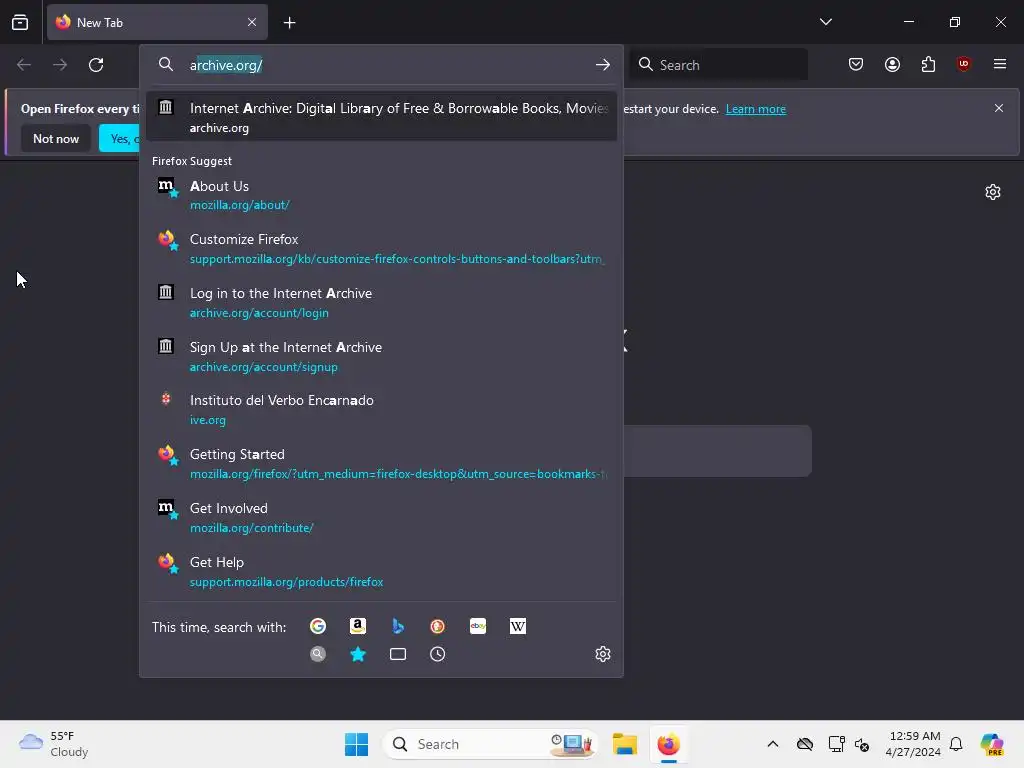The height and width of the screenshot is (768, 1024).
Task: Search in Bookmarks star icon
Action: (358, 654)
